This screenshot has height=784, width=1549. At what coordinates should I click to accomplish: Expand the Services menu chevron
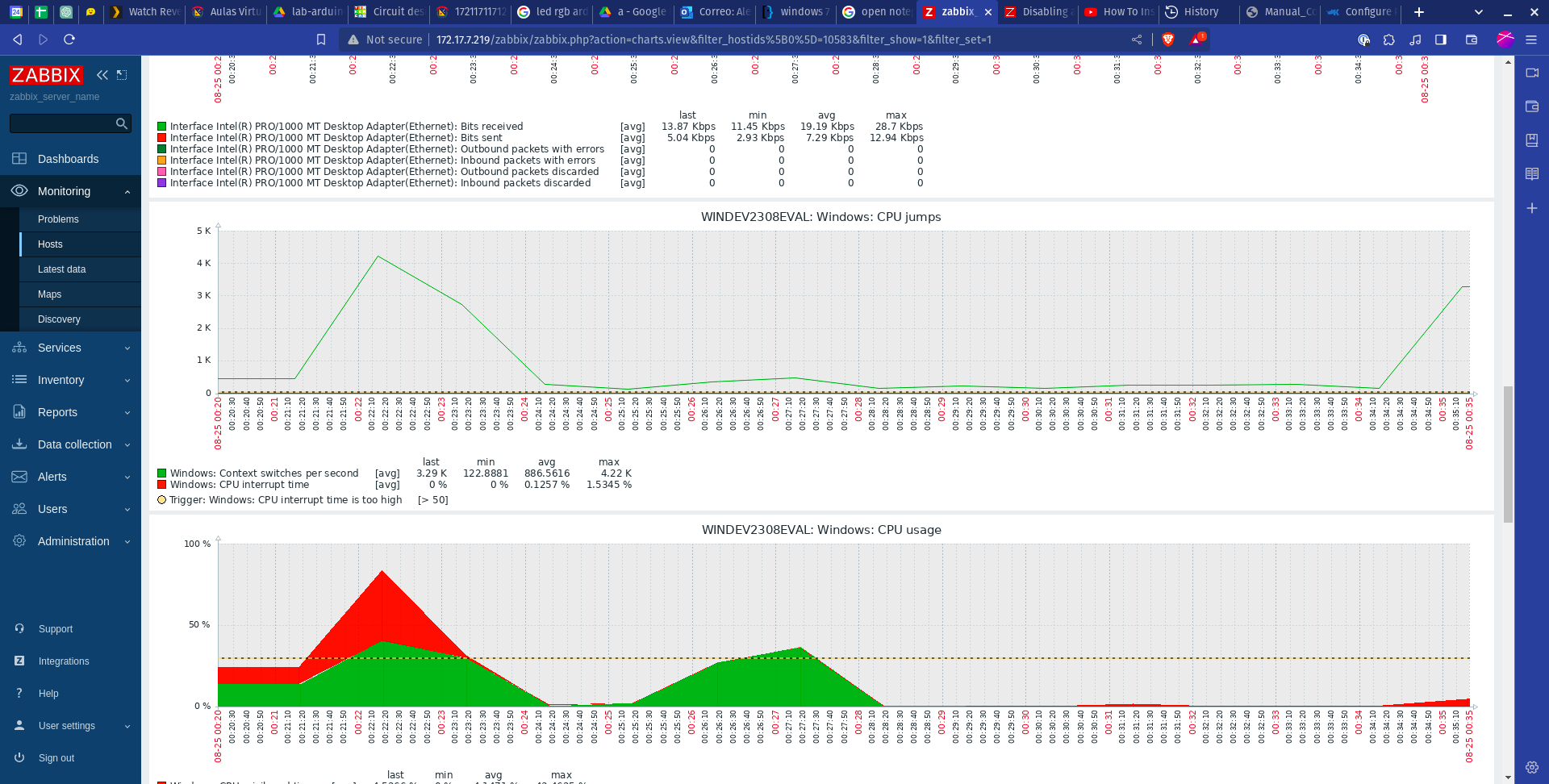[x=127, y=348]
